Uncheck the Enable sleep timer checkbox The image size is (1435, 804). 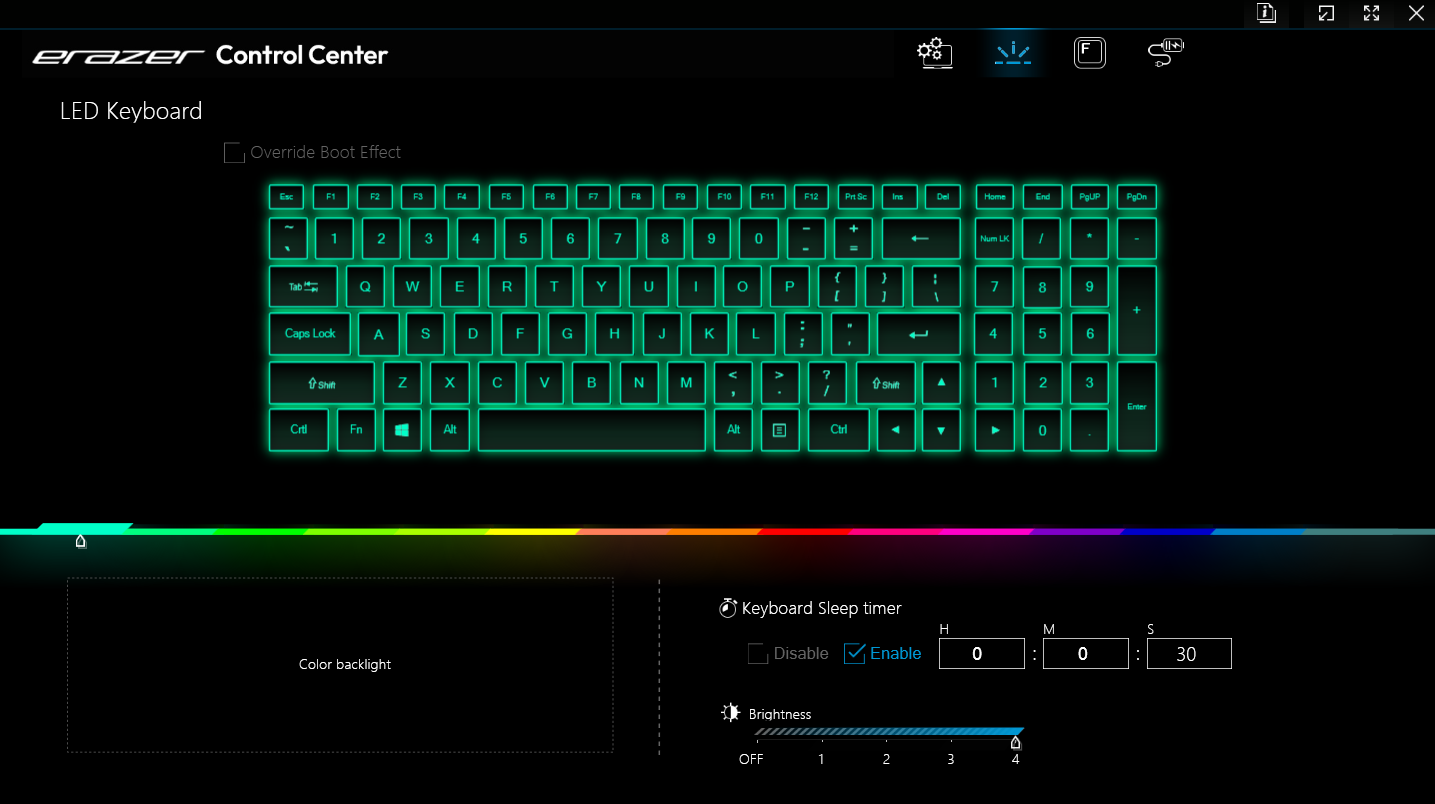[x=855, y=653]
